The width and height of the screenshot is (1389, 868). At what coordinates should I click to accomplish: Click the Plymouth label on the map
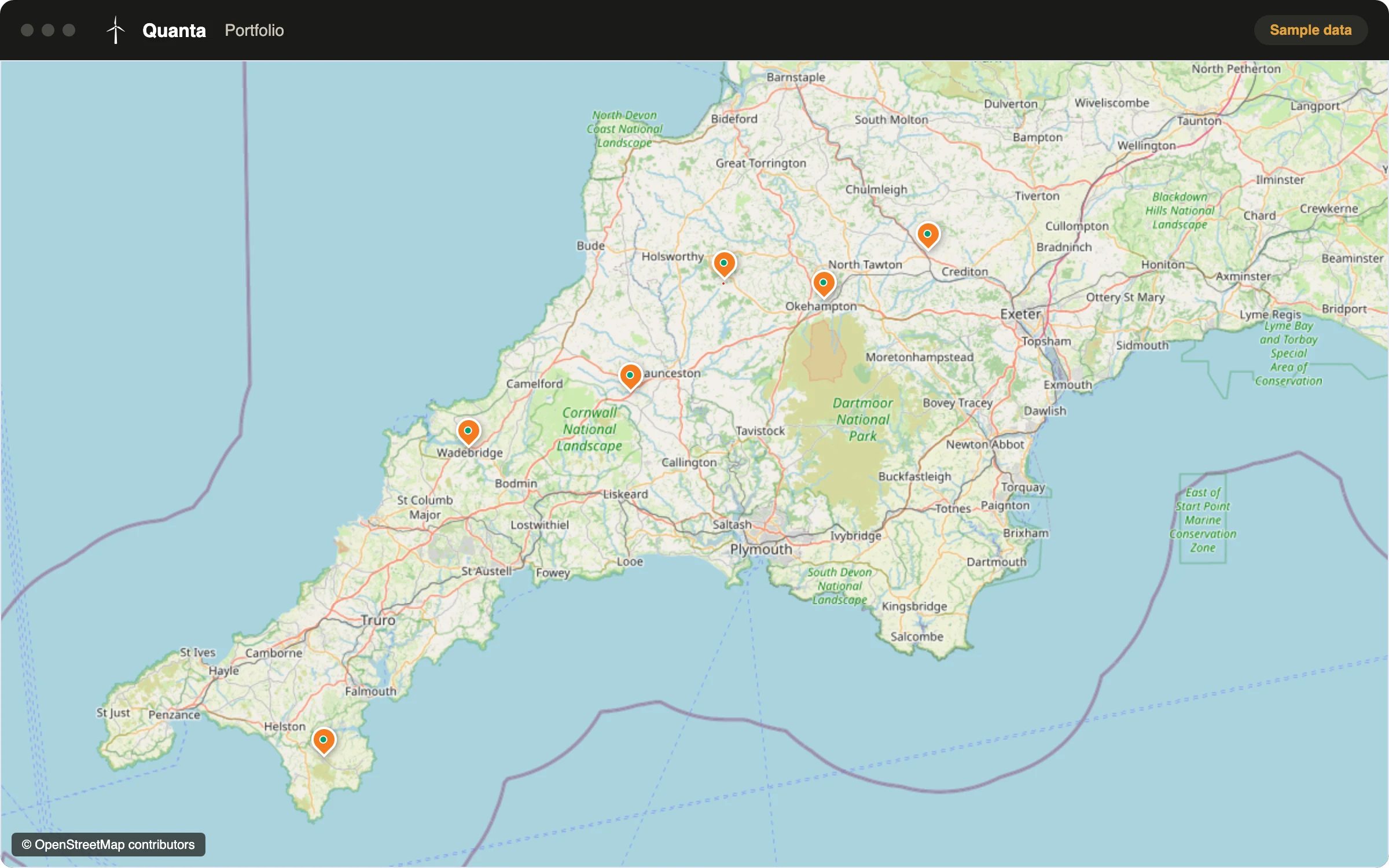[761, 549]
